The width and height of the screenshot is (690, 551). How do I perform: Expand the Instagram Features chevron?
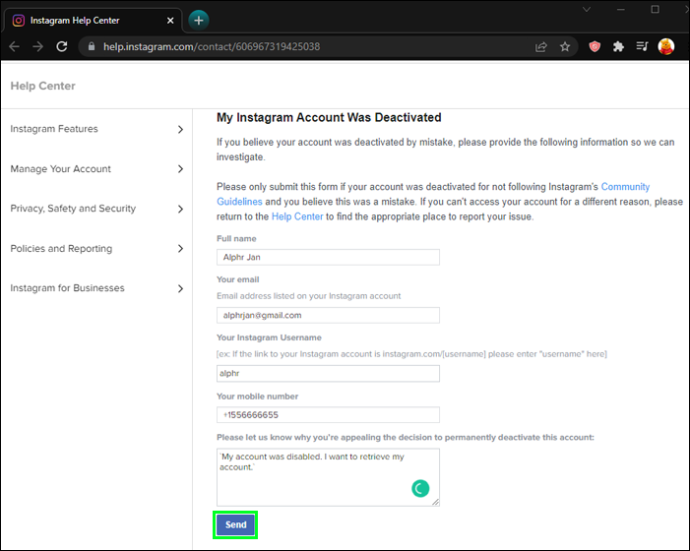180,129
